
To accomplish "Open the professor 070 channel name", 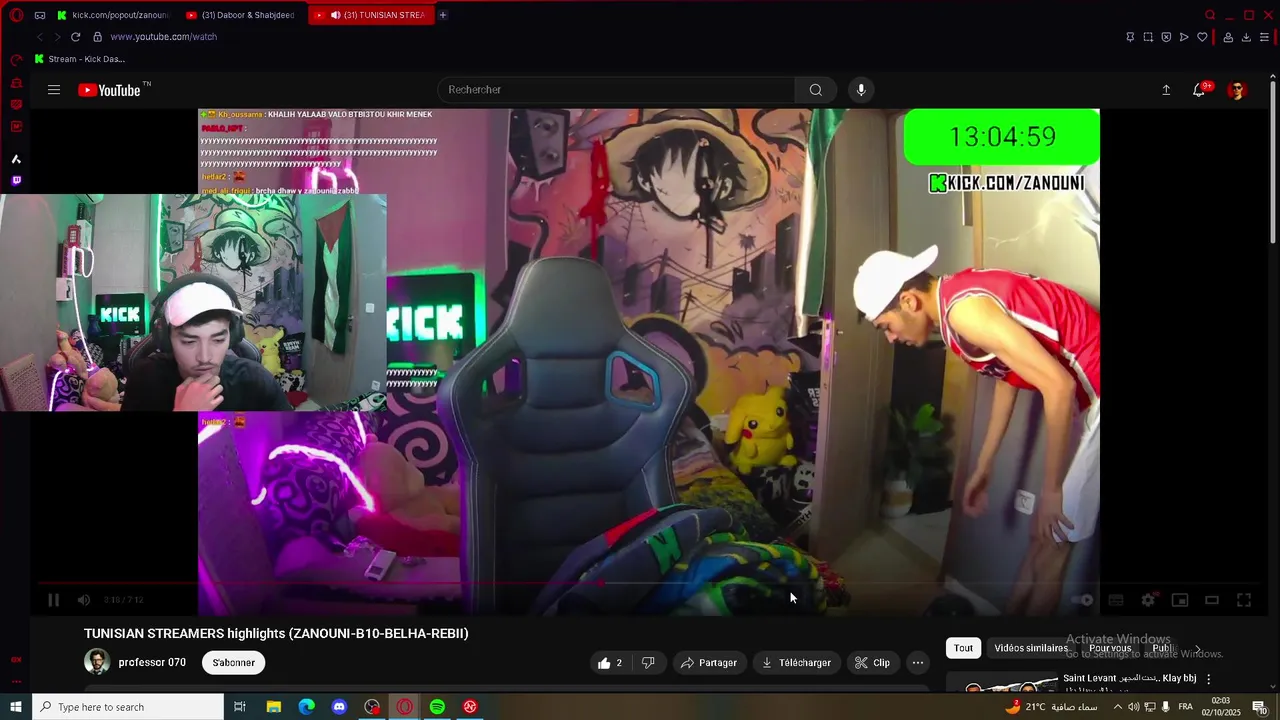I will pos(152,662).
